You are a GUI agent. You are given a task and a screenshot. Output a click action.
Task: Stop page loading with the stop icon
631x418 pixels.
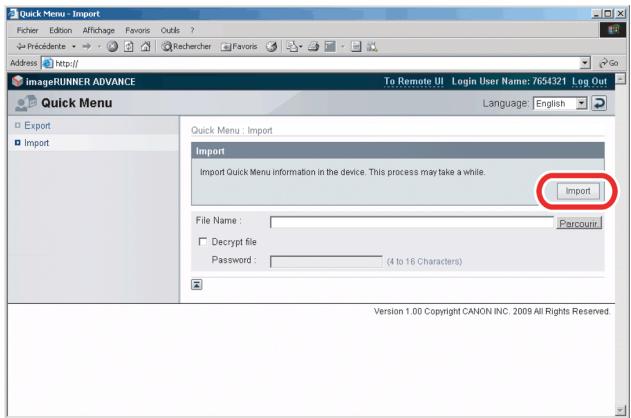112,47
